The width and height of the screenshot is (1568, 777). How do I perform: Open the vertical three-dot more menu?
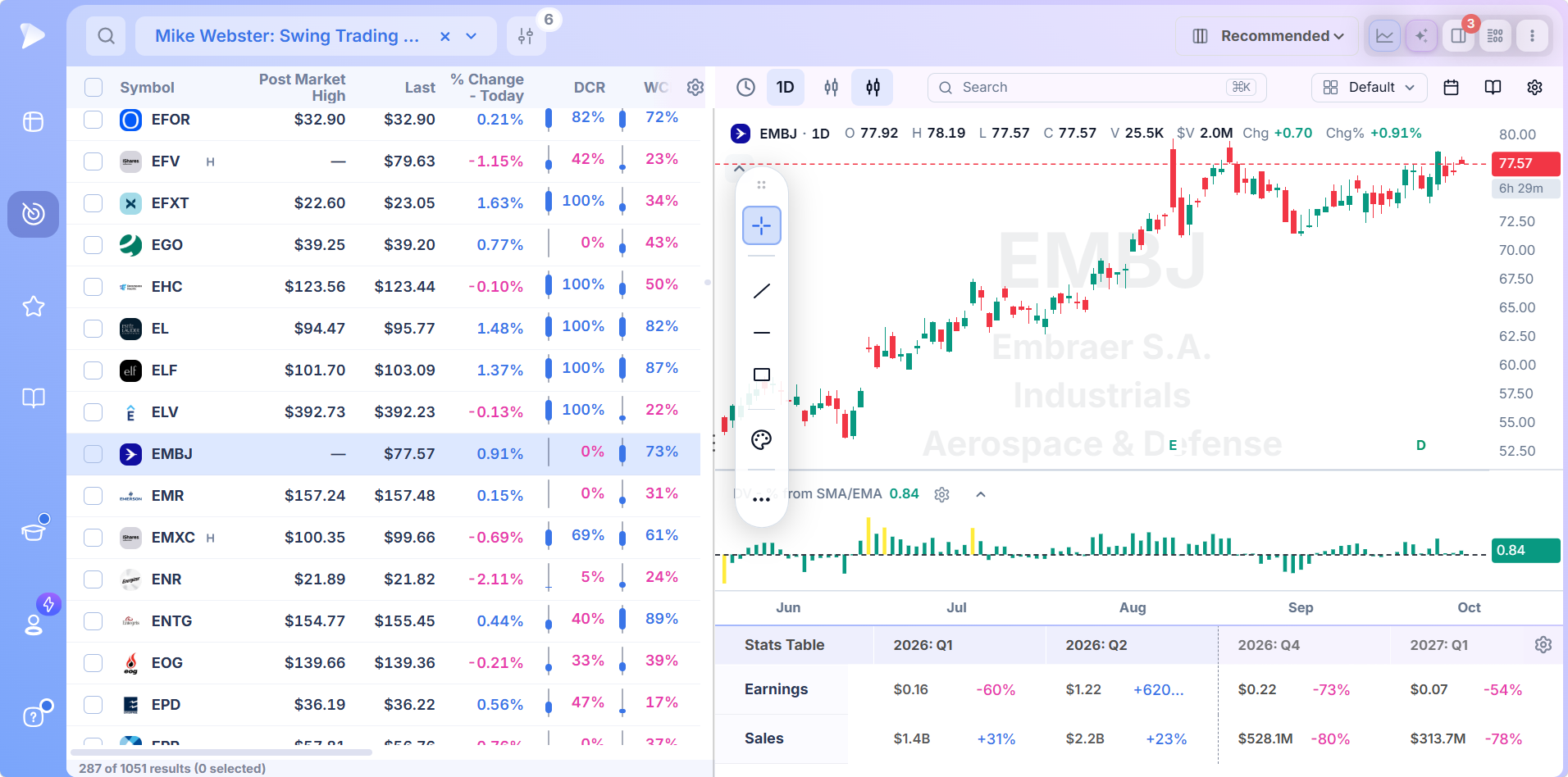[x=1532, y=36]
